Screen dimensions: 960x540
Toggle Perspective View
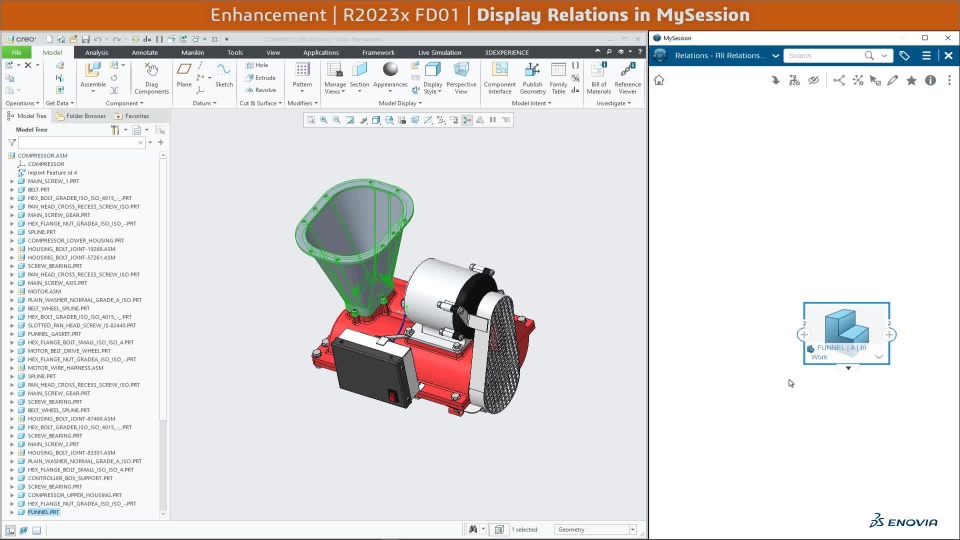click(x=461, y=78)
